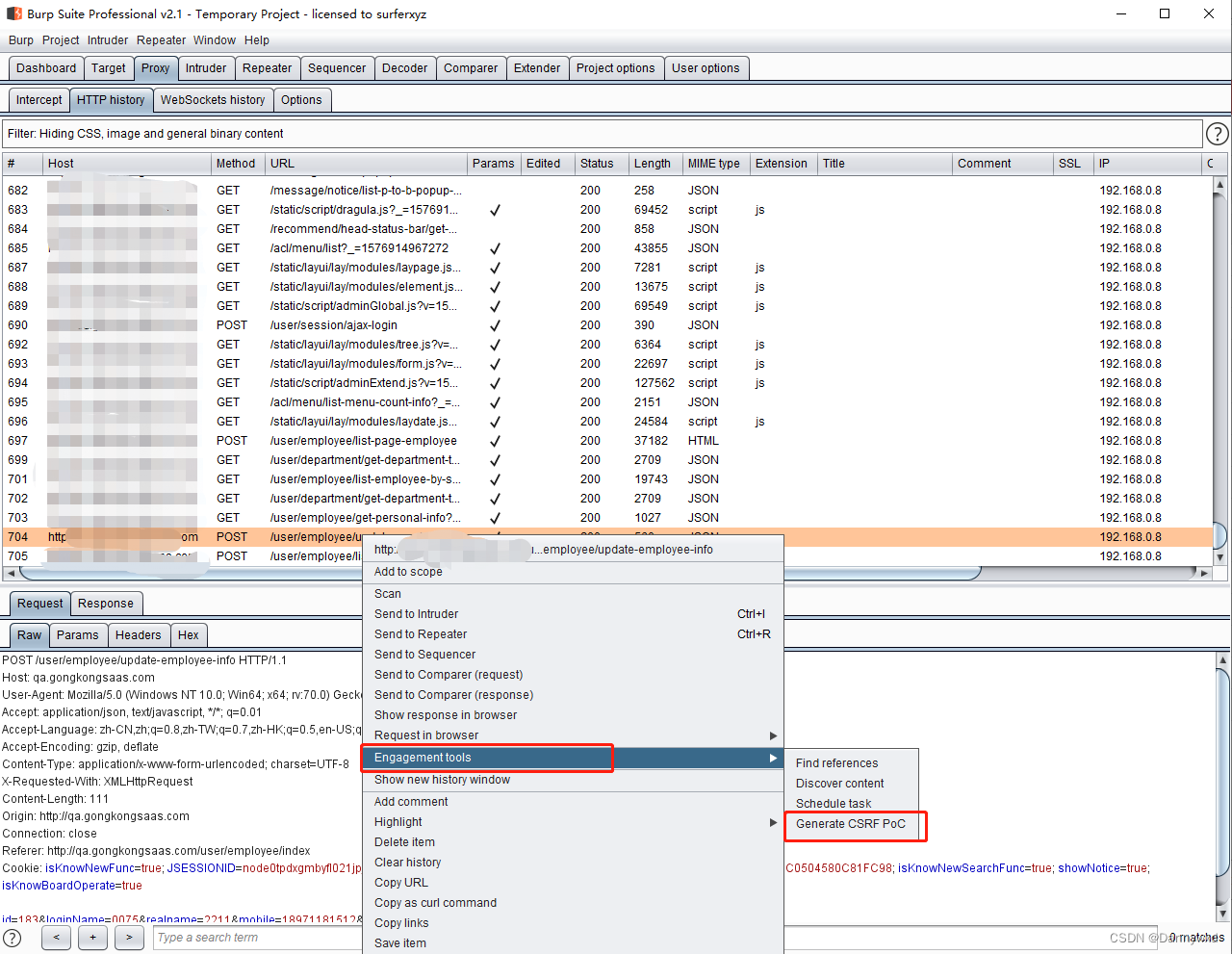This screenshot has width=1232, height=954.
Task: Select 'Clear history' in context menu
Action: click(573, 863)
